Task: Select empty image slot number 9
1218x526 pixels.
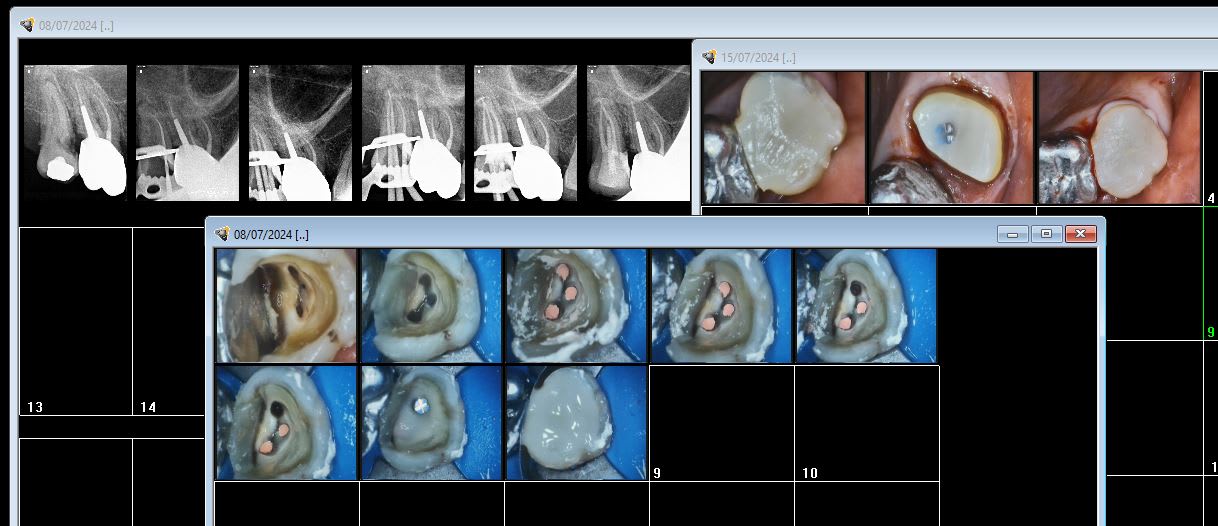Action: tap(721, 420)
